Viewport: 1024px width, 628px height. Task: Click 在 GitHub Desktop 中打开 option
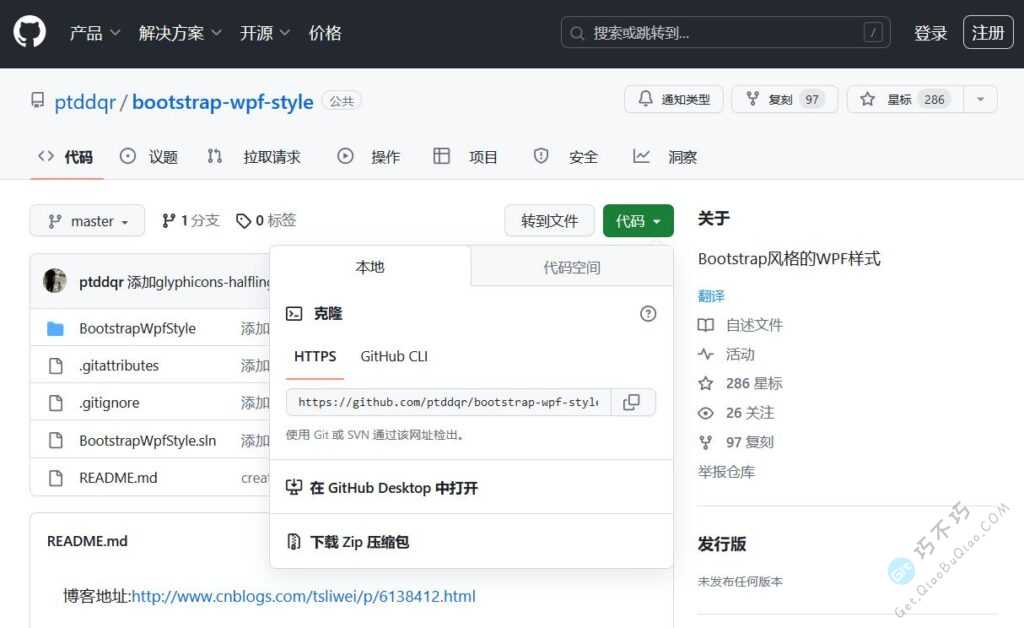[x=382, y=488]
